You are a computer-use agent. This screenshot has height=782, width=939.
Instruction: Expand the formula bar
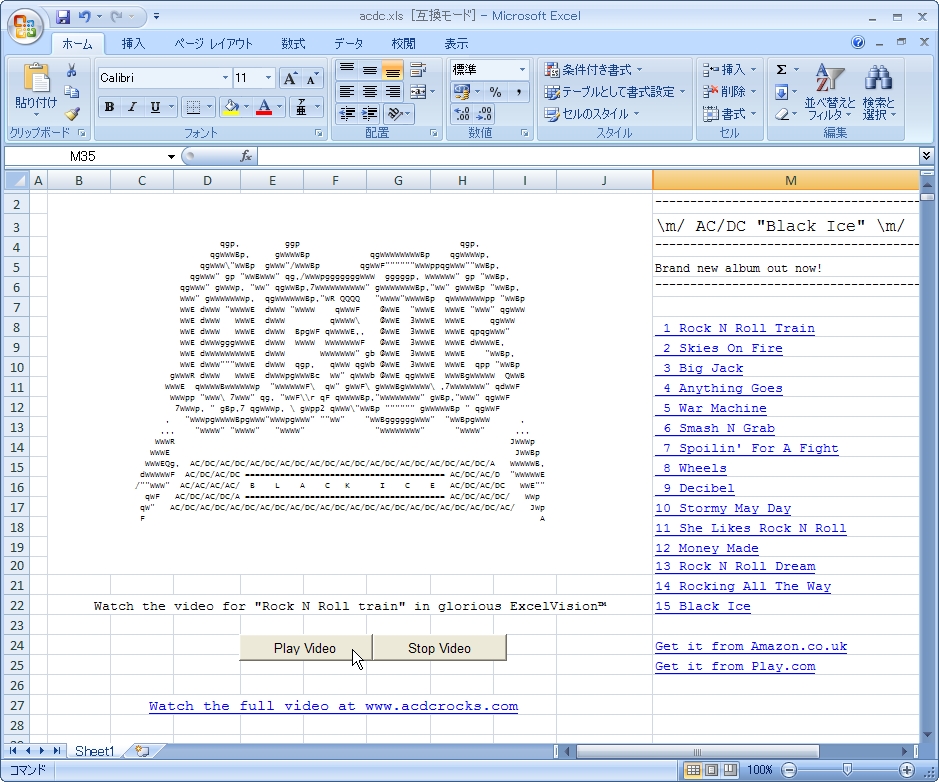coord(926,156)
